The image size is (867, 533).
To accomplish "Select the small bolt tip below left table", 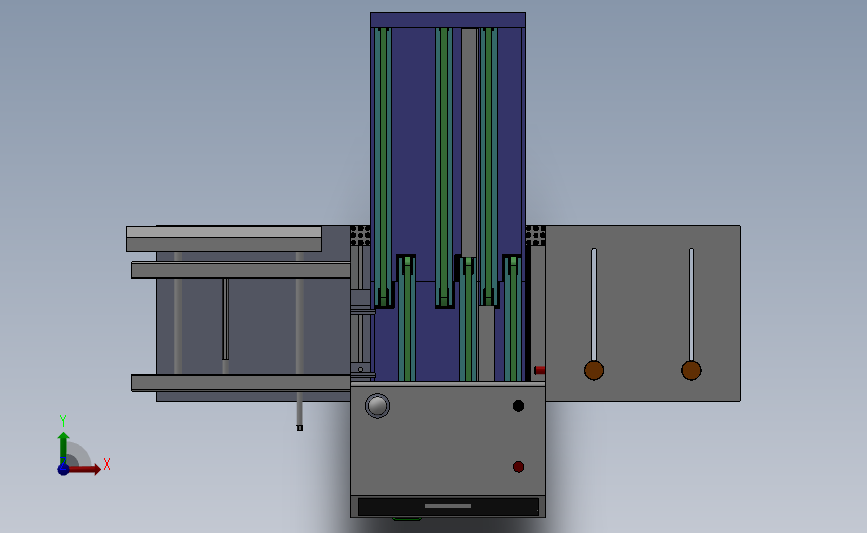I will tap(300, 427).
